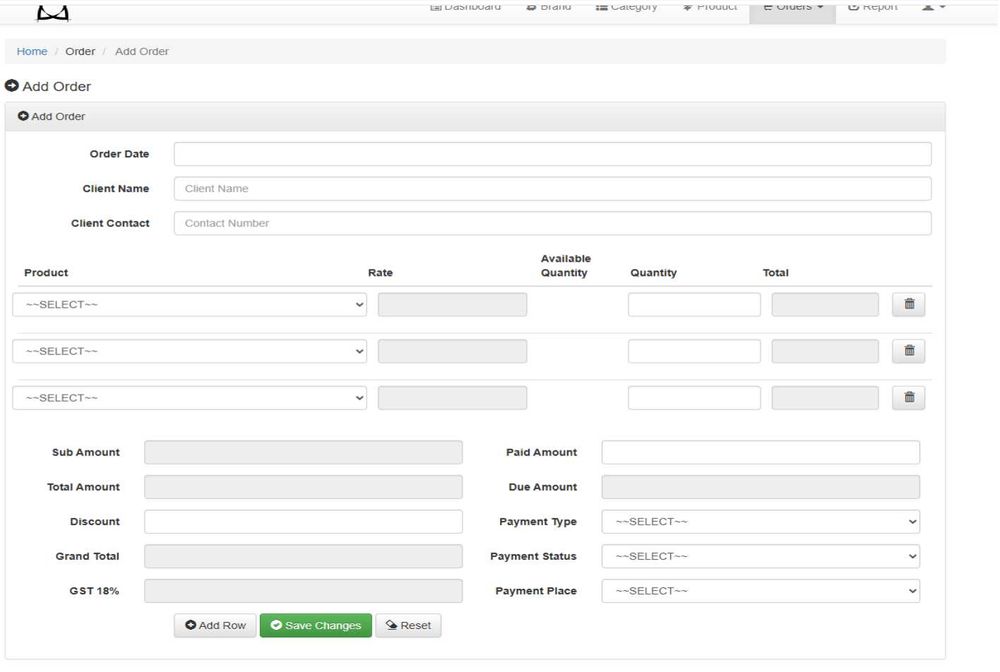
Task: Open the Brand page from navbar
Action: (548, 6)
